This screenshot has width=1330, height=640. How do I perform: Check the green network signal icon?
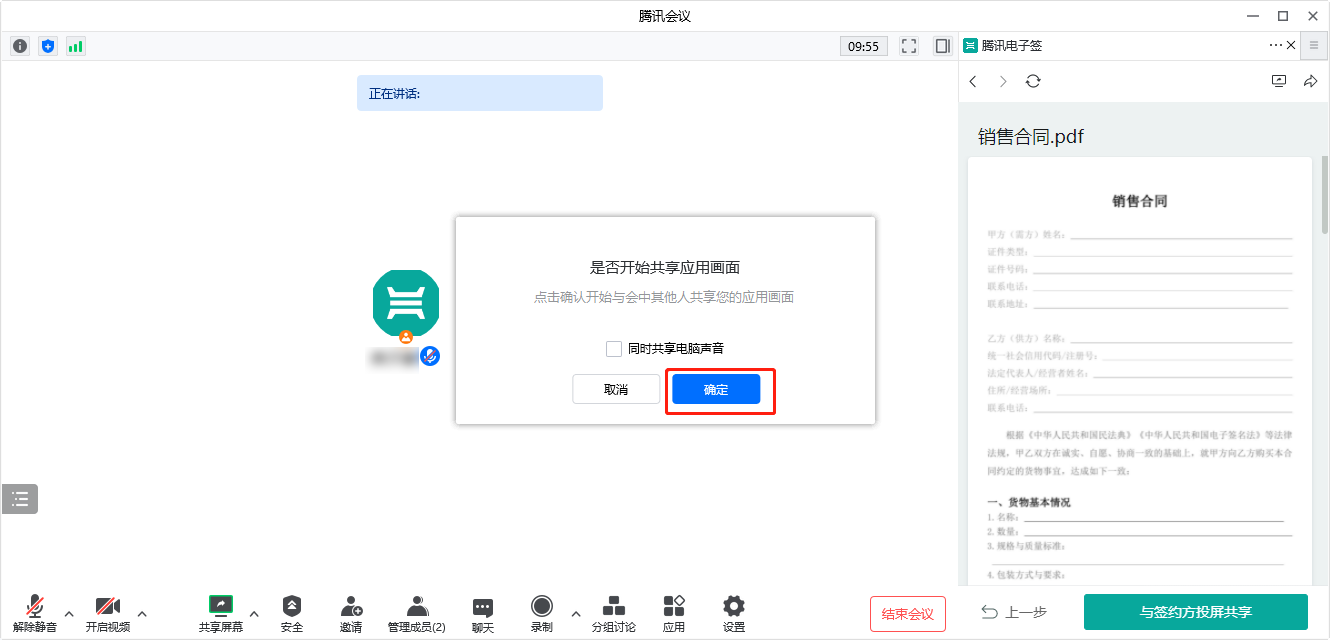click(x=76, y=46)
